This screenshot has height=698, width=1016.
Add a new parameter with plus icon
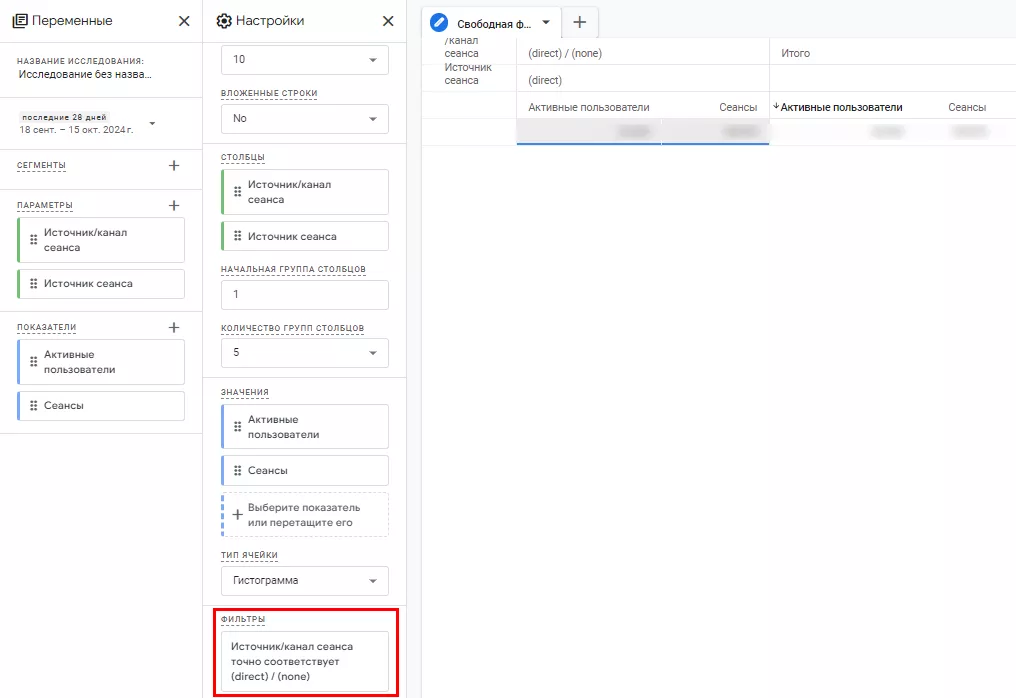pyautogui.click(x=174, y=205)
